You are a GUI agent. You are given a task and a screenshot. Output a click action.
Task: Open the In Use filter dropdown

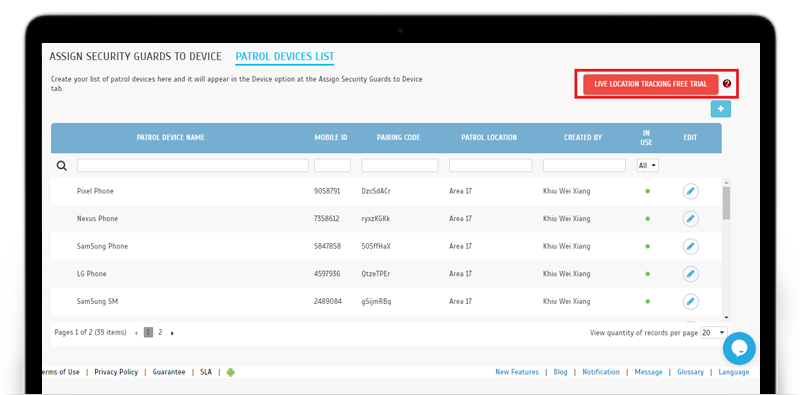[647, 166]
